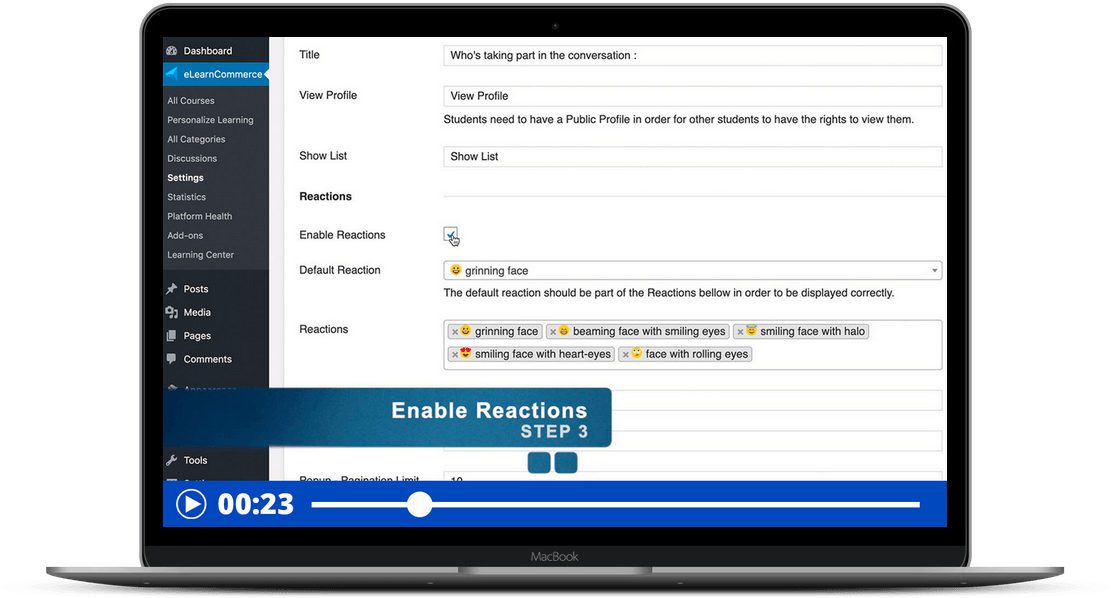Screen dimensions: 1111x598
Task: Click the eLearnCommerce logo icon
Action: (x=172, y=74)
